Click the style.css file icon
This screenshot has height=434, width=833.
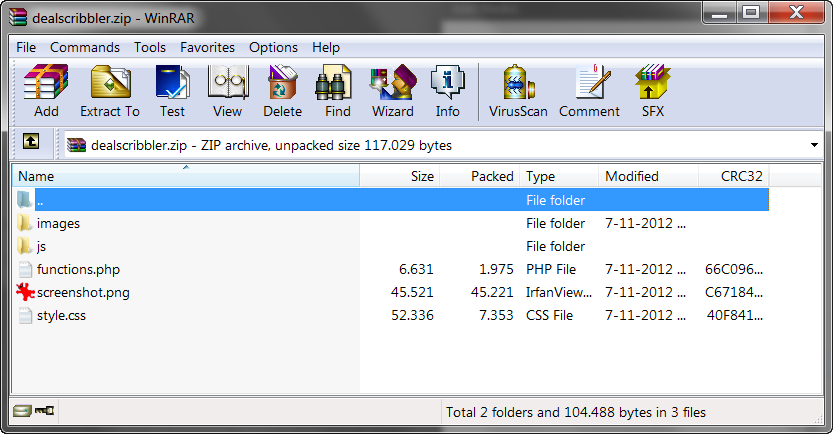[x=25, y=316]
